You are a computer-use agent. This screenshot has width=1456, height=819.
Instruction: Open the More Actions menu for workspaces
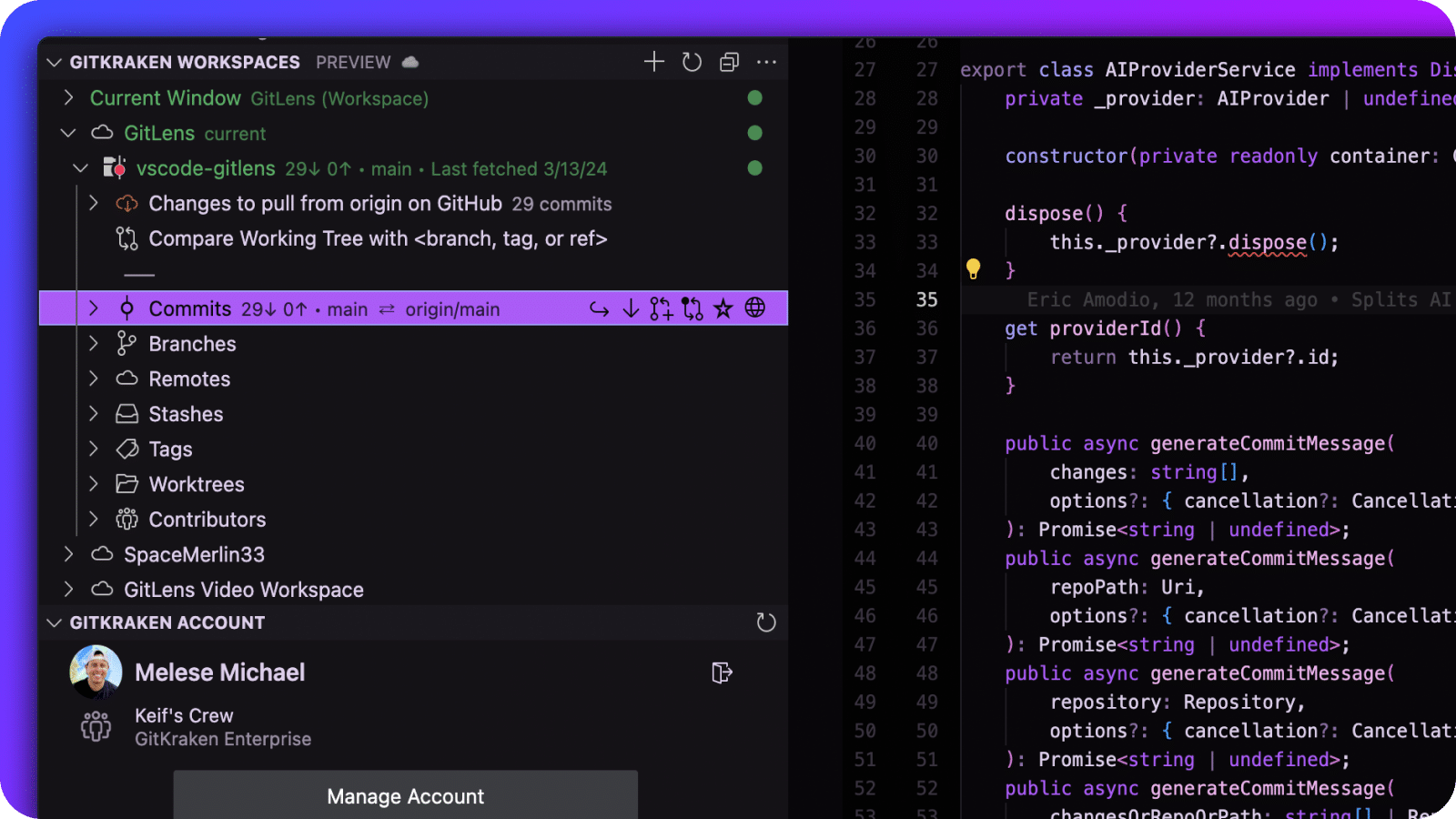[x=766, y=62]
